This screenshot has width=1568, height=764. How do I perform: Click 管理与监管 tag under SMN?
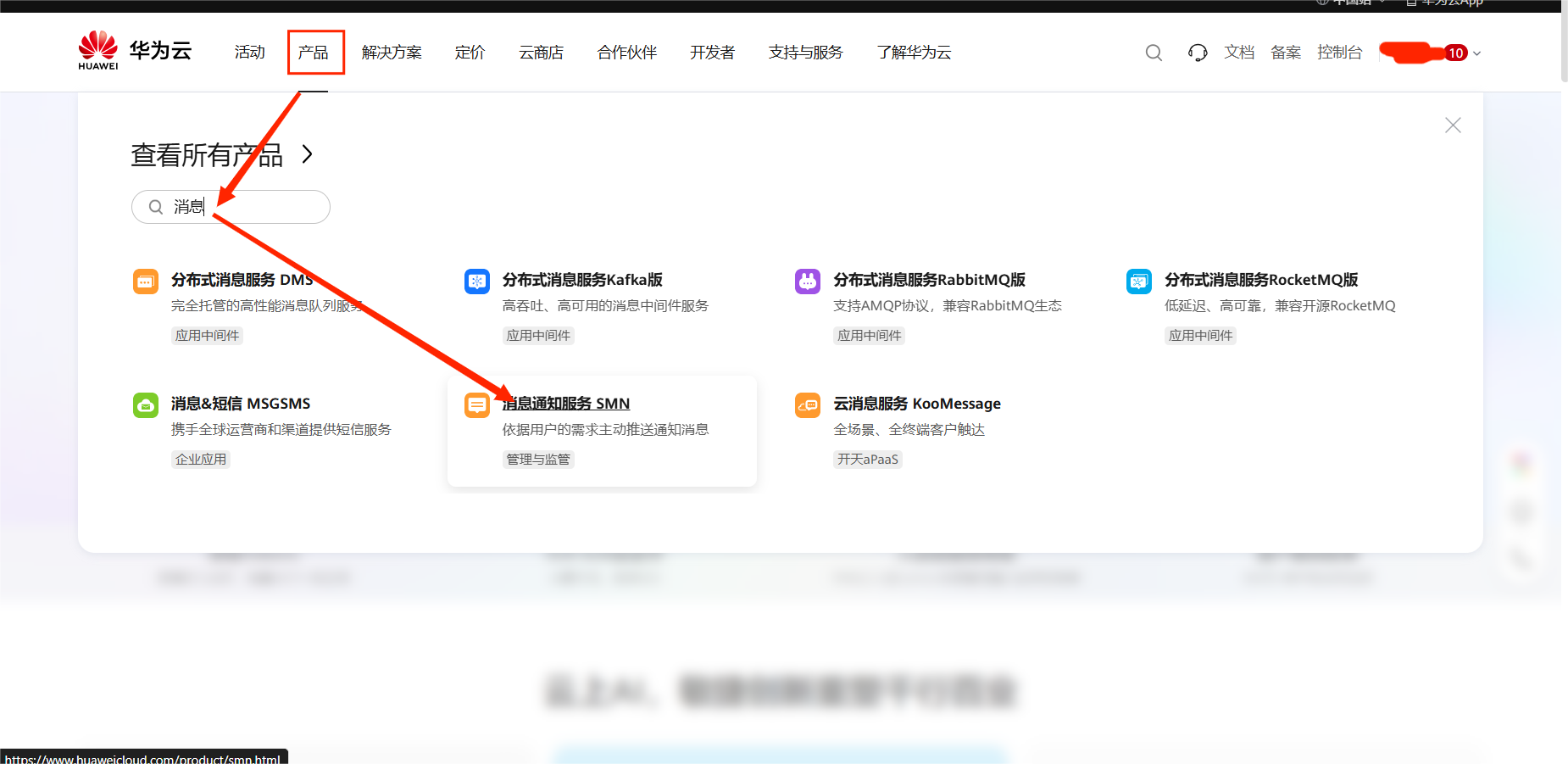(538, 460)
